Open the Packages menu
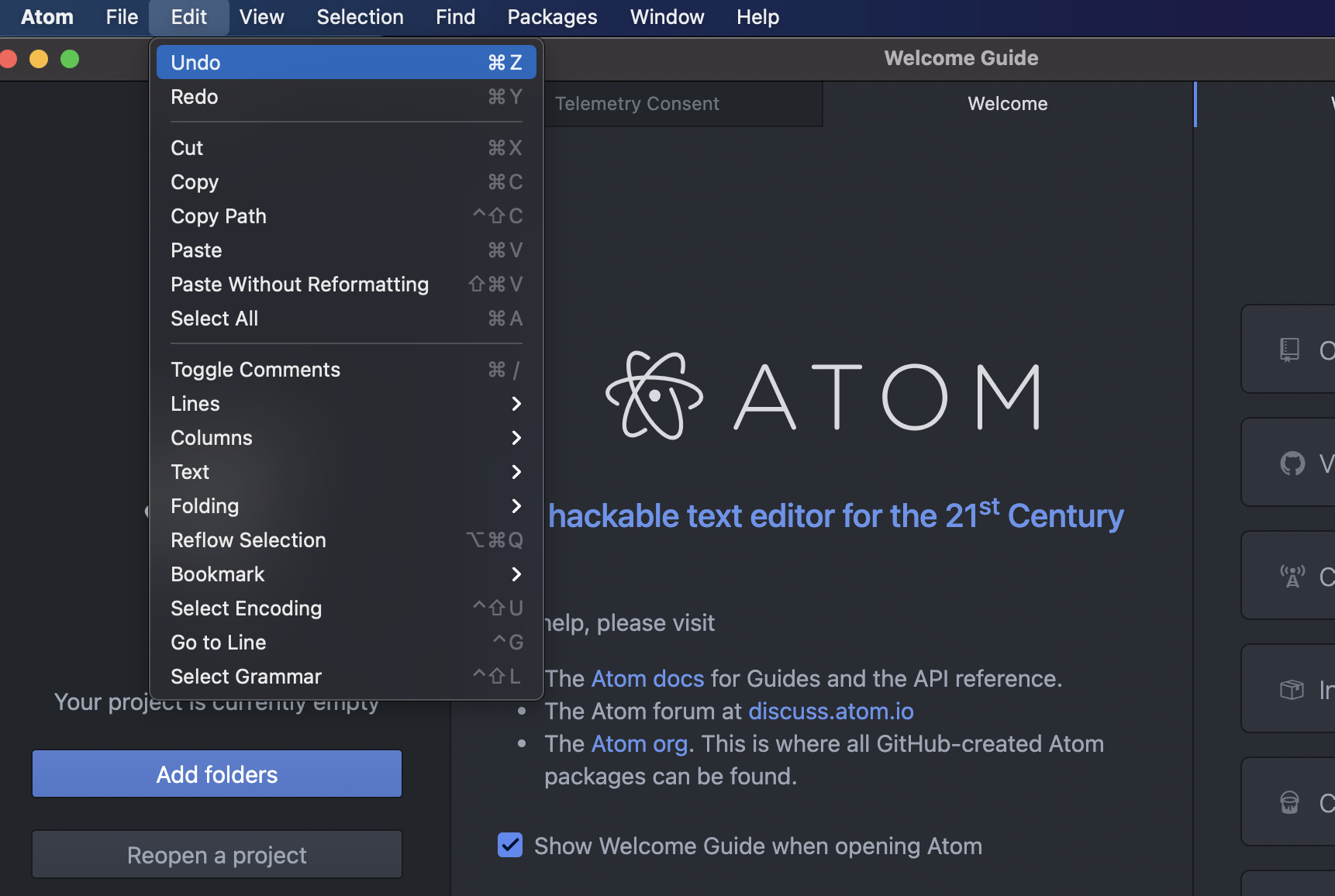 click(552, 17)
